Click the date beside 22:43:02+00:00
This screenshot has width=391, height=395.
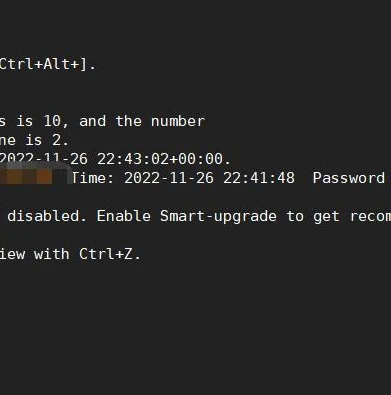pos(44,159)
